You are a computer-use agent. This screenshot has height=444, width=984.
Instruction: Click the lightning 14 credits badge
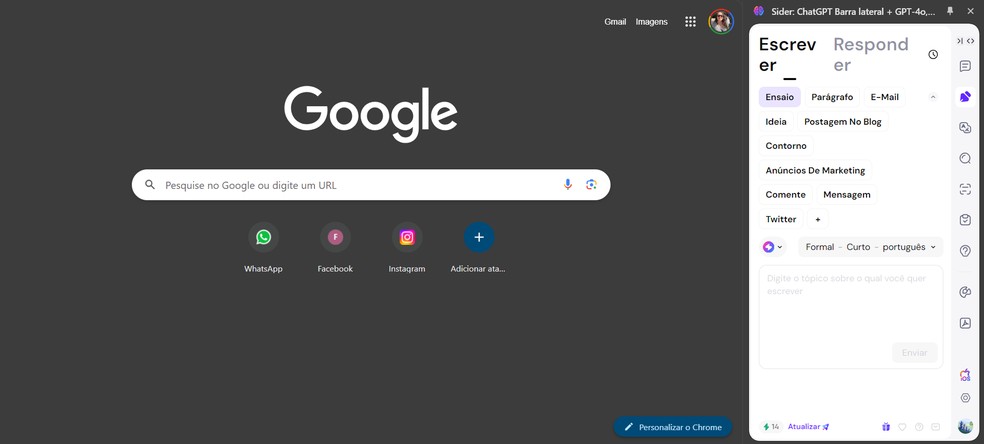[771, 426]
